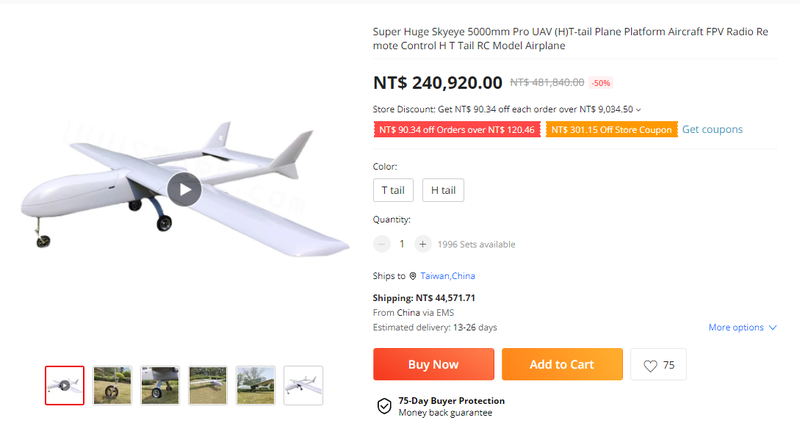Play the product video on main image

point(184,189)
